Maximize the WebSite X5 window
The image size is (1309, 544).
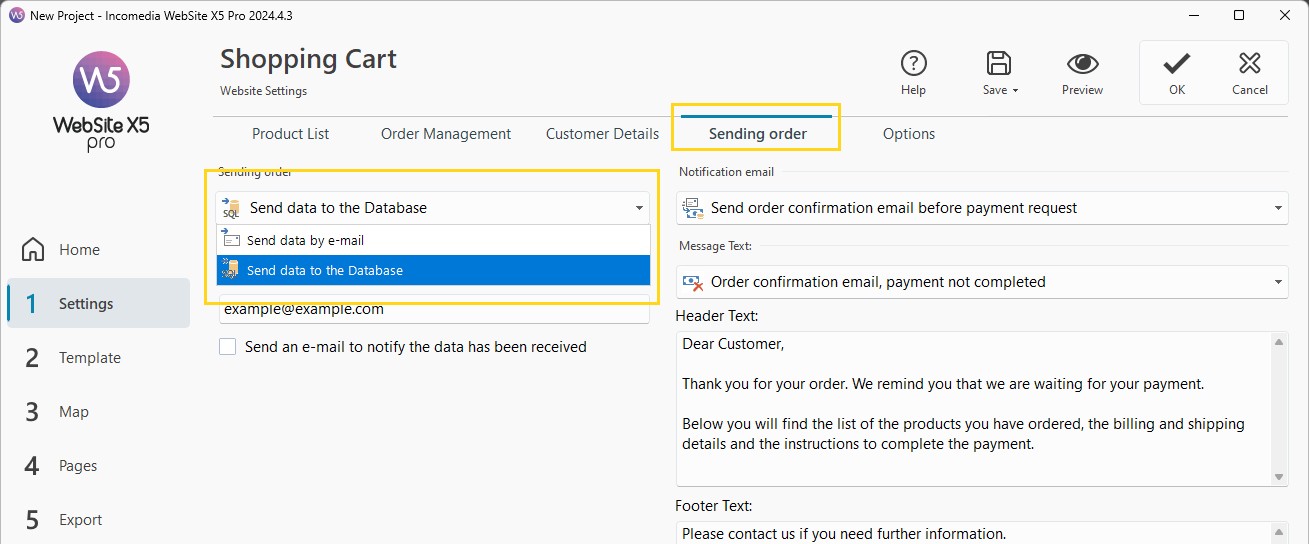click(1239, 15)
